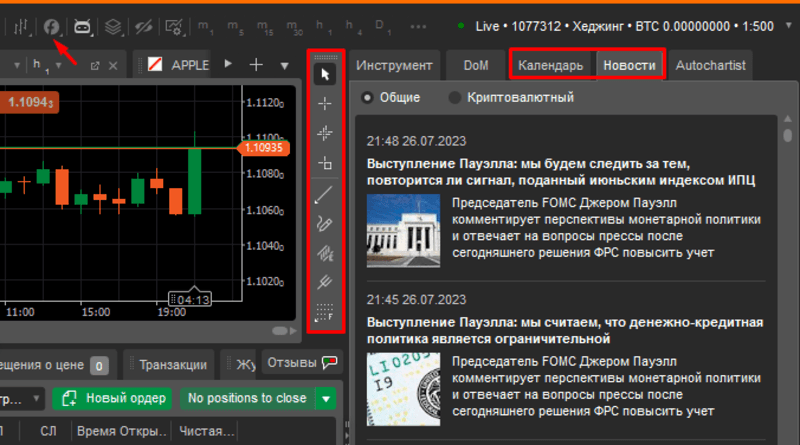The width and height of the screenshot is (800, 445).
Task: Select the crosshair tool
Action: [x=325, y=104]
